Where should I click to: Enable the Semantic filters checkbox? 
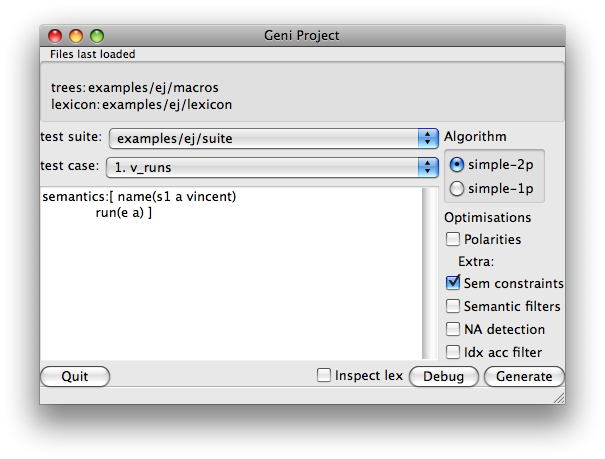[453, 306]
